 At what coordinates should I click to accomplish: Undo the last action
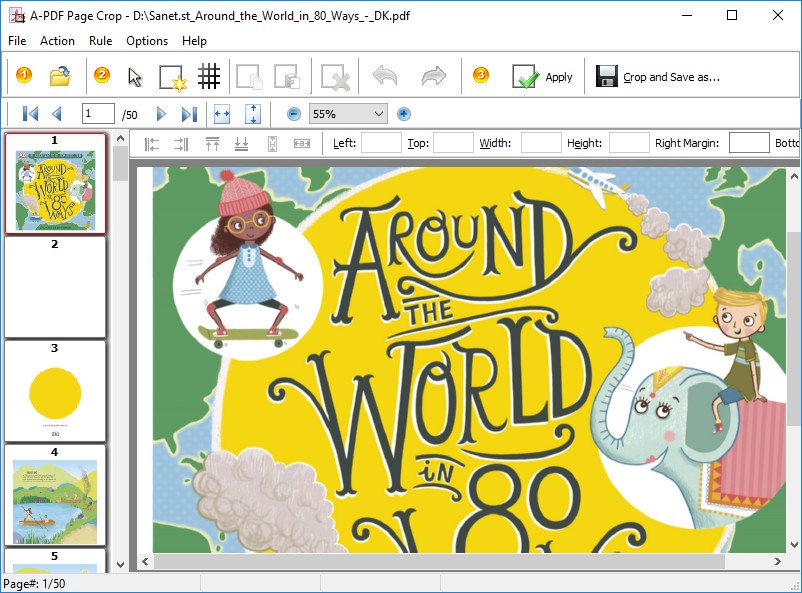(x=385, y=76)
